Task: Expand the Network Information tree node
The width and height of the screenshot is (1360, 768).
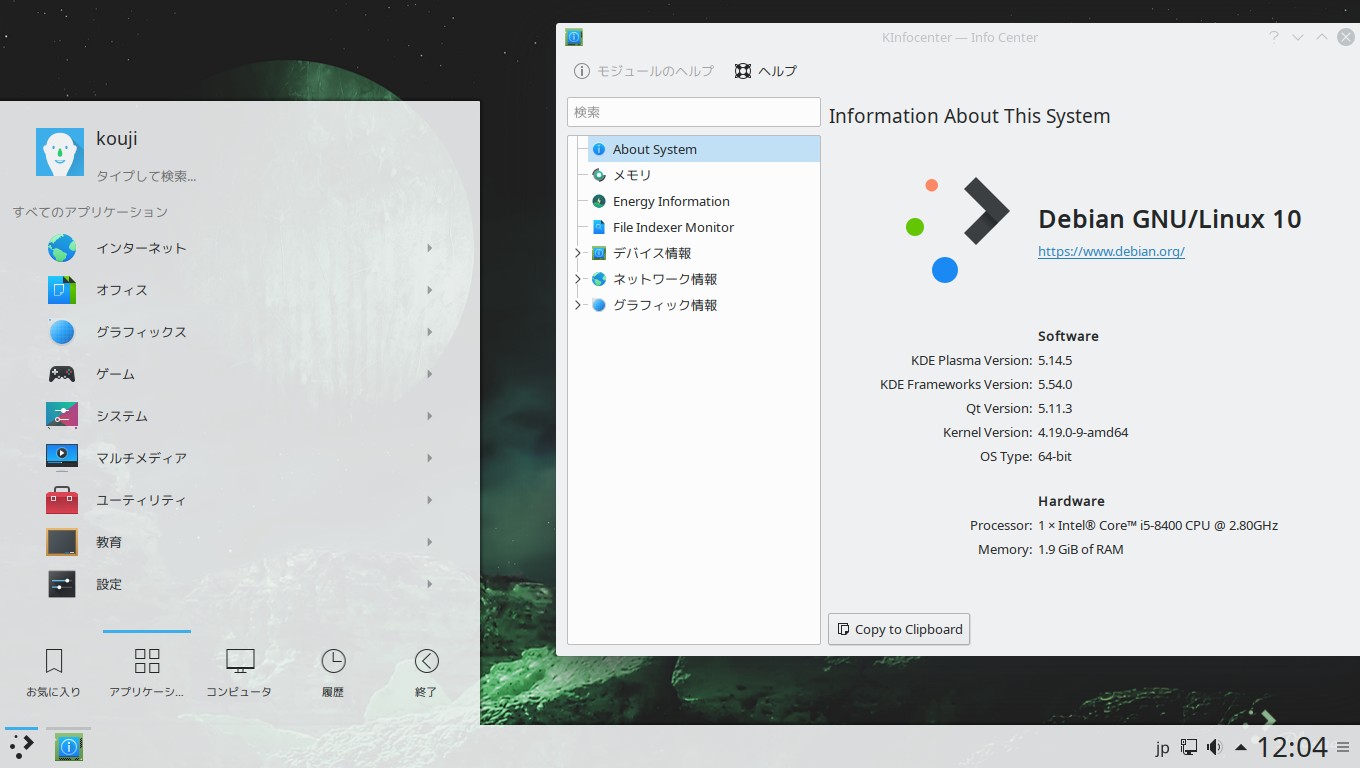Action: click(578, 279)
